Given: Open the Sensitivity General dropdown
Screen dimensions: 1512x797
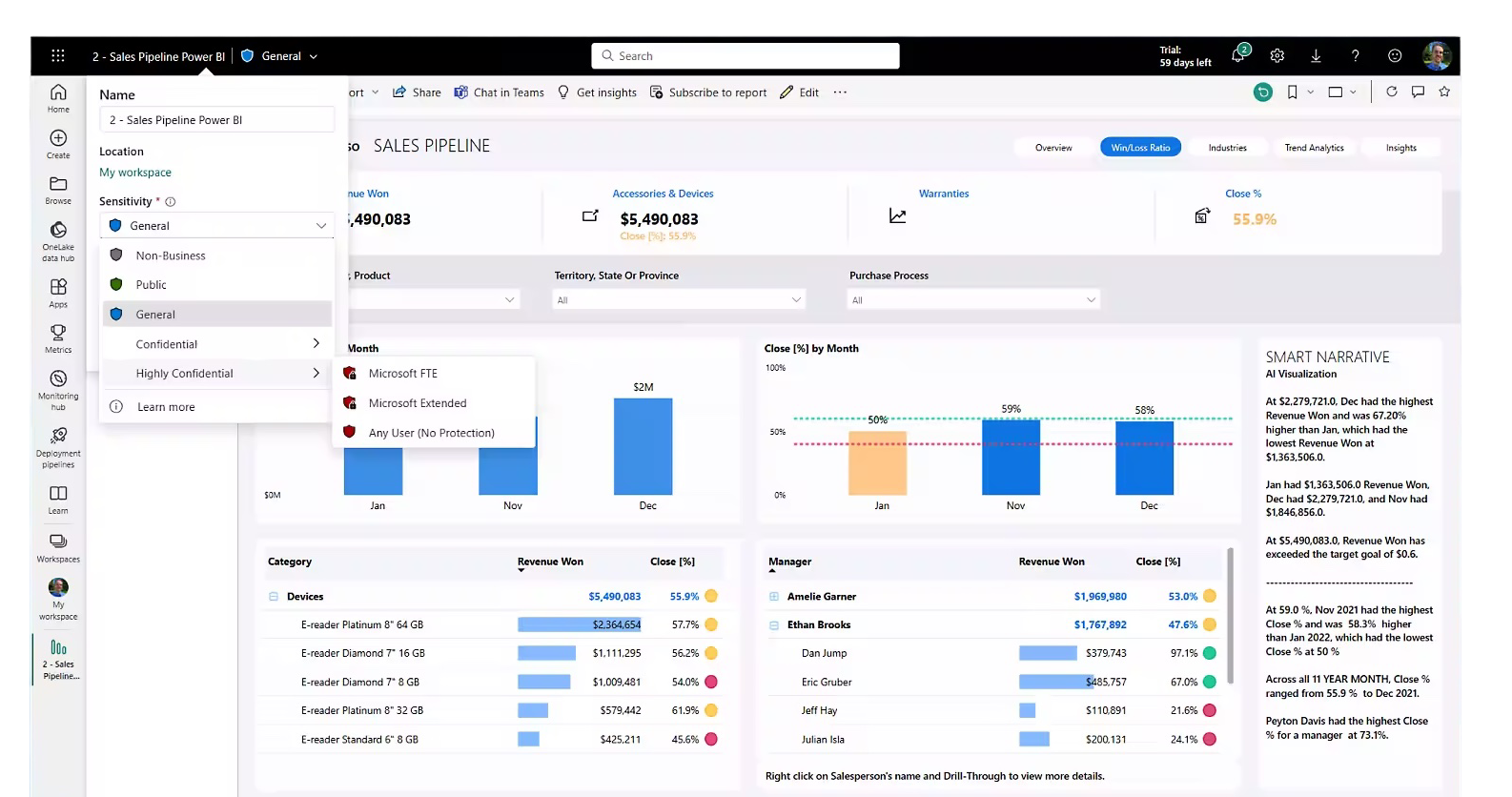Looking at the screenshot, I should (x=216, y=226).
